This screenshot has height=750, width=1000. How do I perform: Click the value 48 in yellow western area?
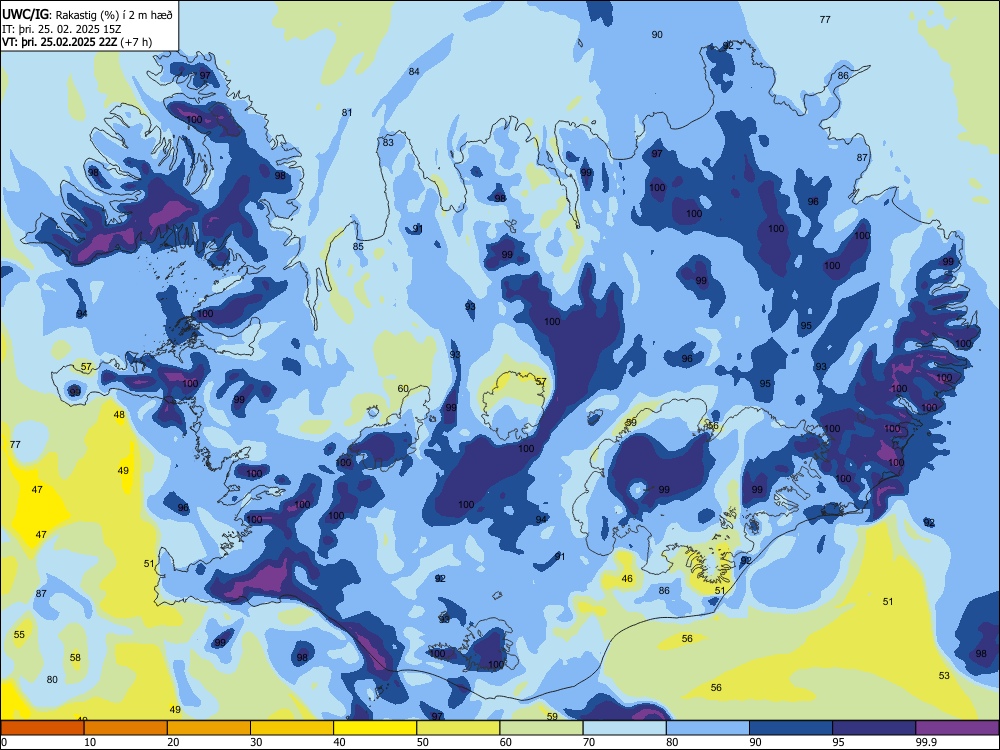(119, 415)
